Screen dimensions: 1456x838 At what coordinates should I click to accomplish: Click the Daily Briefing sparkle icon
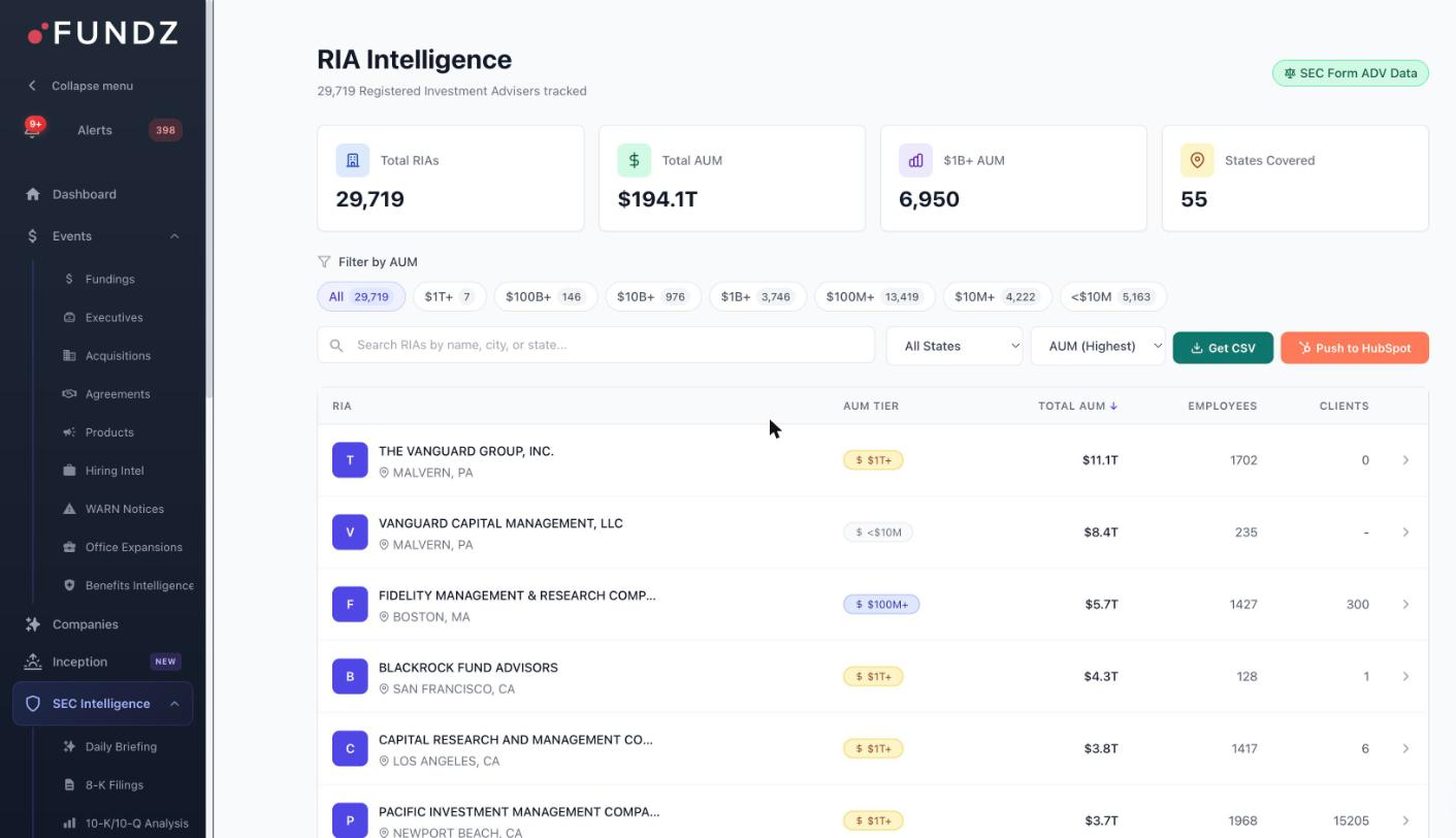tap(69, 747)
